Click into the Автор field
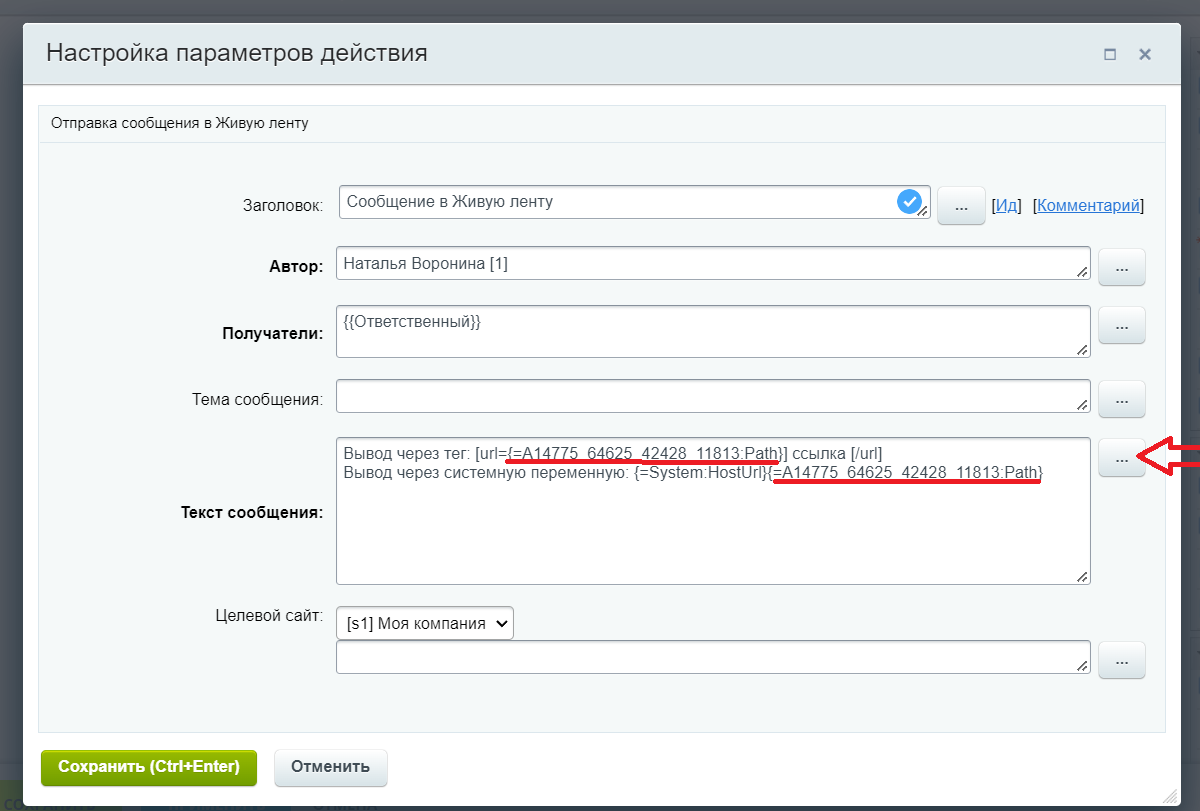Screen dimensions: 1200x811 710,264
